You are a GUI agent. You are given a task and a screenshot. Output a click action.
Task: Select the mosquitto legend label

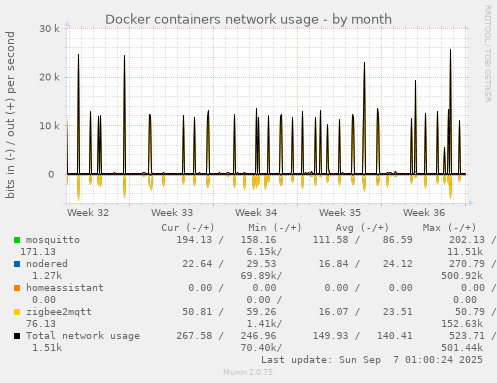[x=53, y=240]
